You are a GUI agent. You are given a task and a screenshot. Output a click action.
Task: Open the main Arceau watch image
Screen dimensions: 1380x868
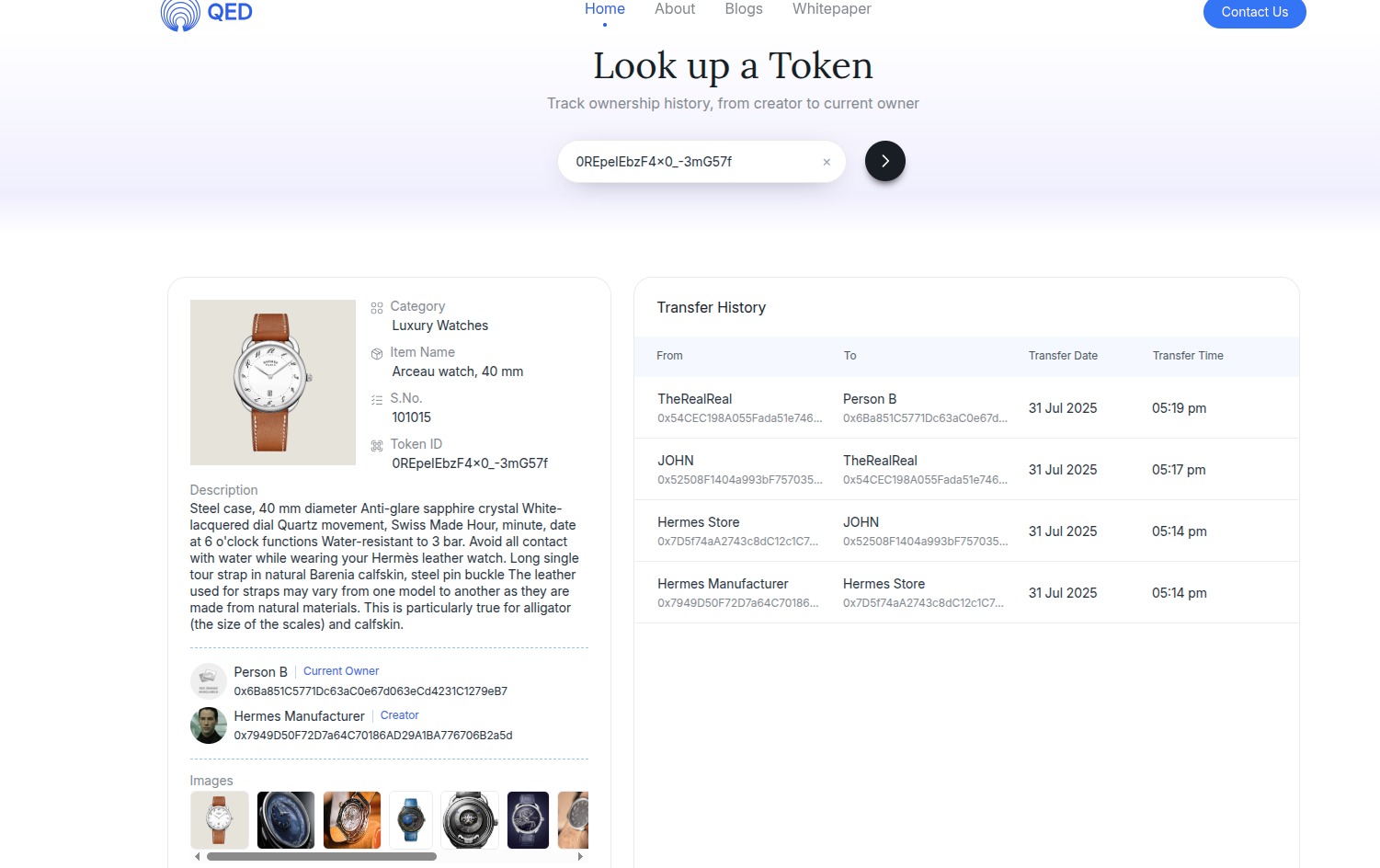tap(273, 383)
